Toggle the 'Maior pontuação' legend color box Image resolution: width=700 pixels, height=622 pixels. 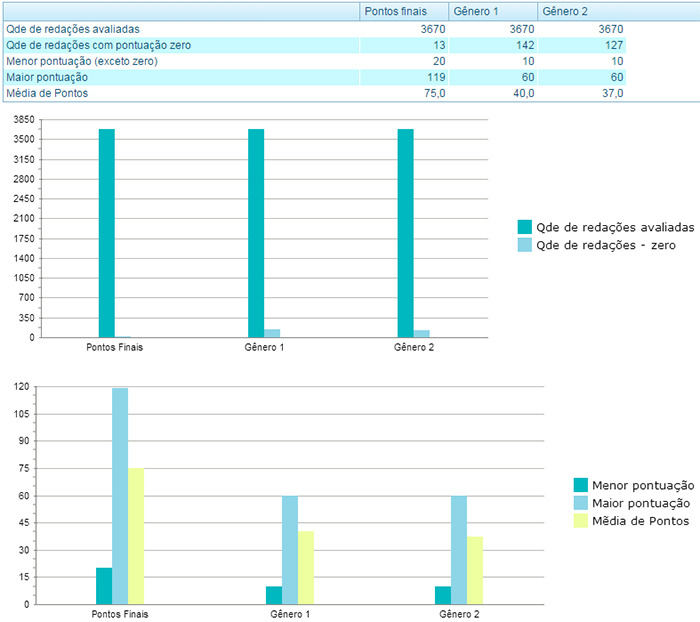pos(580,503)
